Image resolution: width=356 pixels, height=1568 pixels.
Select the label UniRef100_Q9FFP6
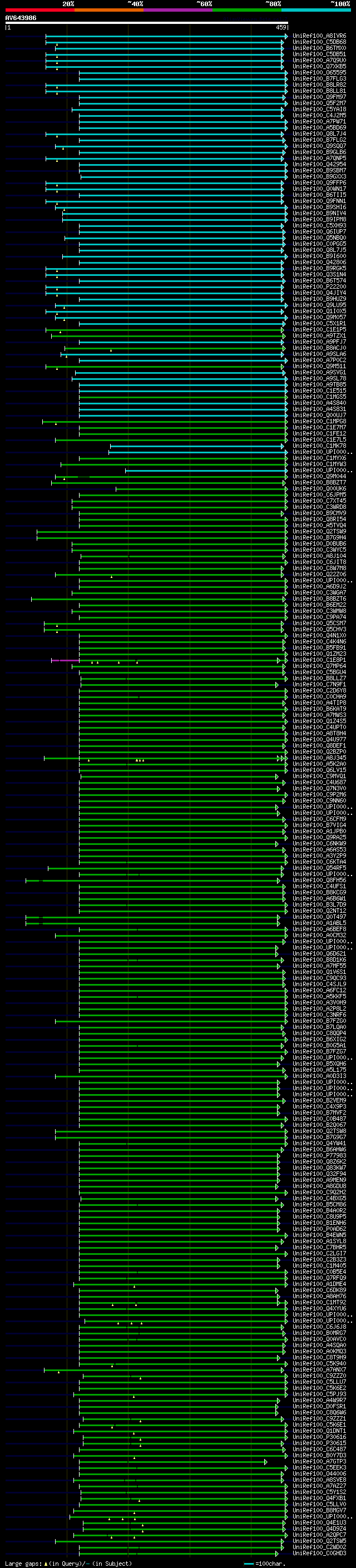pyautogui.click(x=319, y=182)
